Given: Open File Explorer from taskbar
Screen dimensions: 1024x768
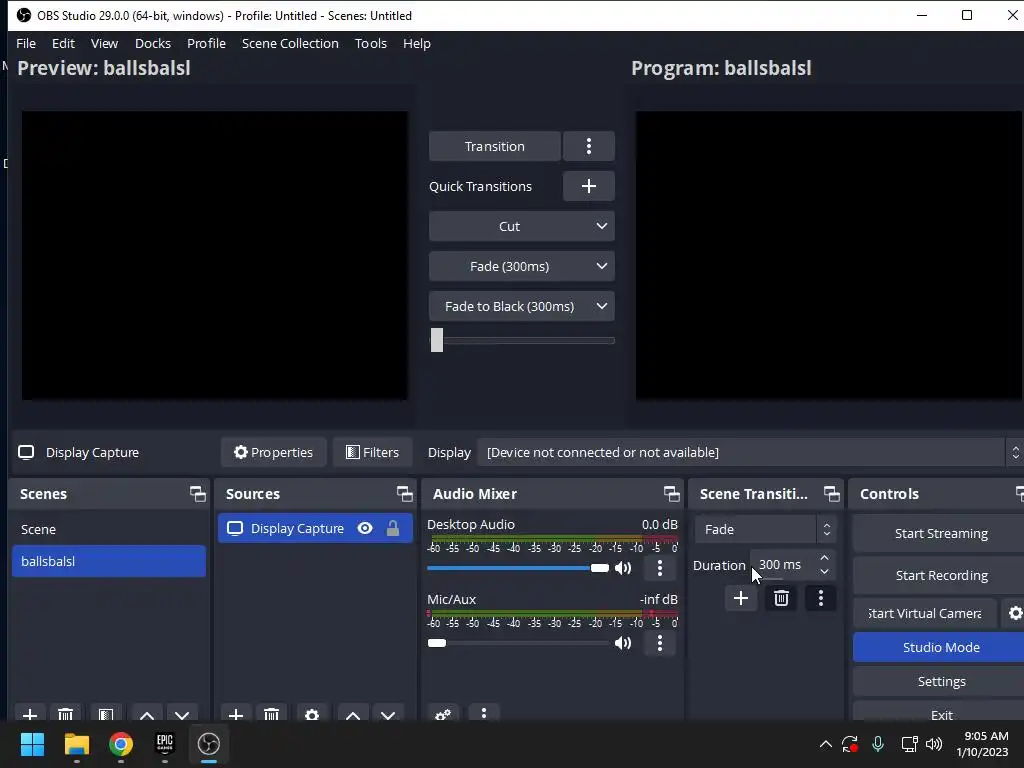Looking at the screenshot, I should point(76,744).
